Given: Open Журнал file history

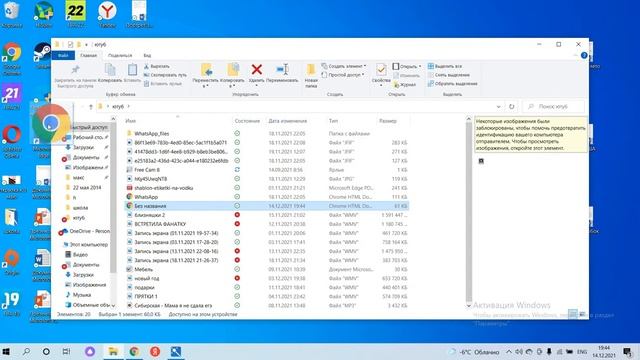Looking at the screenshot, I should 404,84.
